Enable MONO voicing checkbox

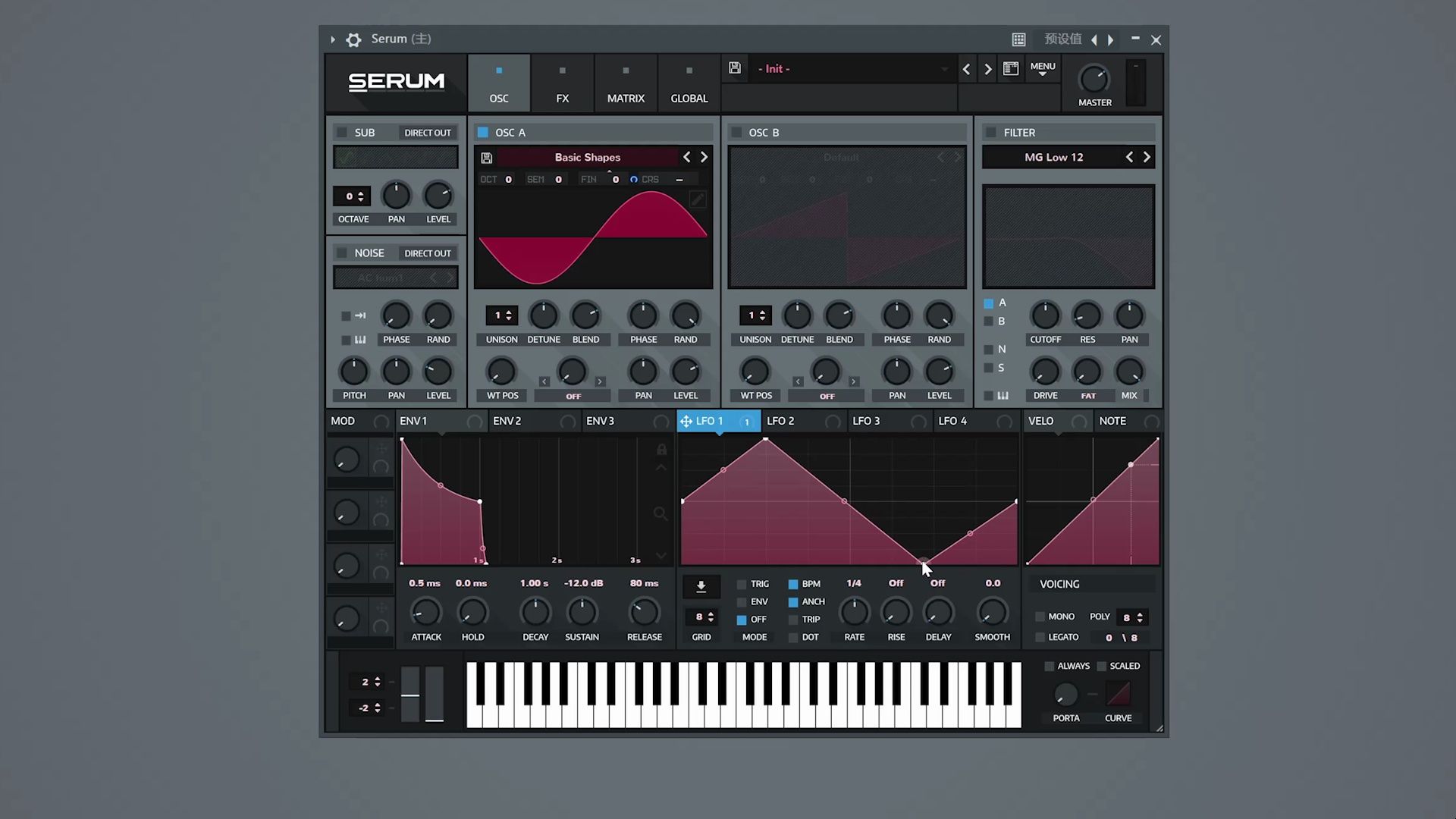point(1040,617)
